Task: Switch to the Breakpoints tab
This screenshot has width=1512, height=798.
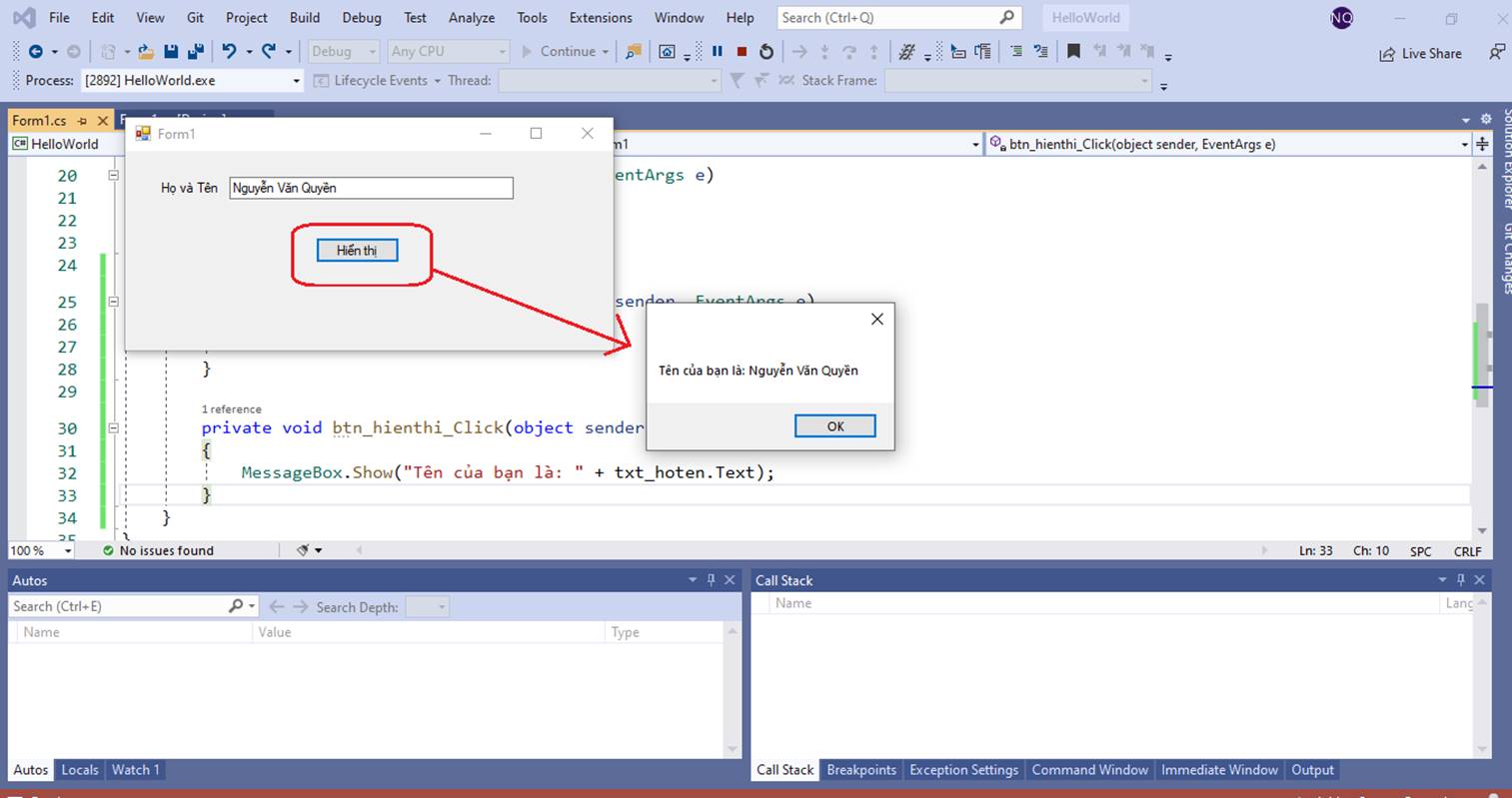Action: point(860,770)
